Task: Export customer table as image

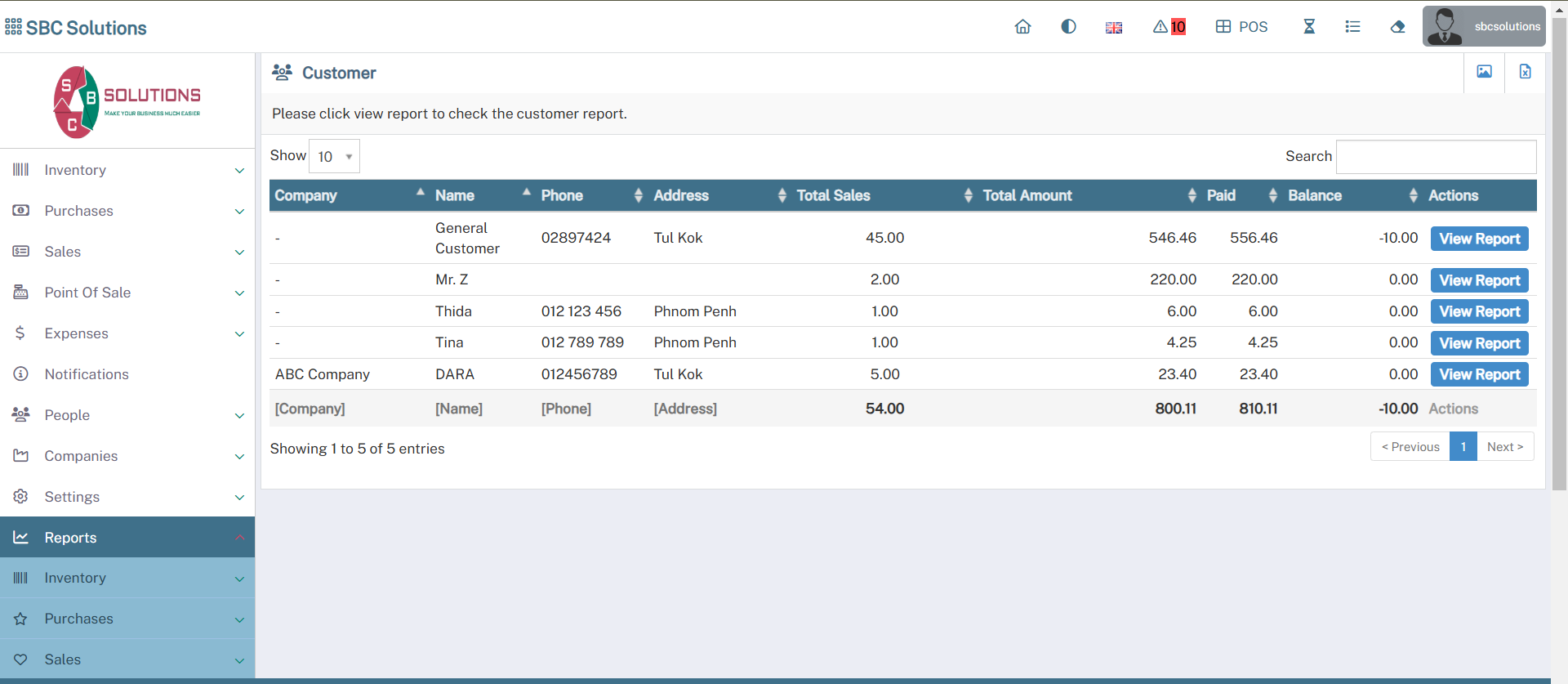Action: [x=1484, y=72]
